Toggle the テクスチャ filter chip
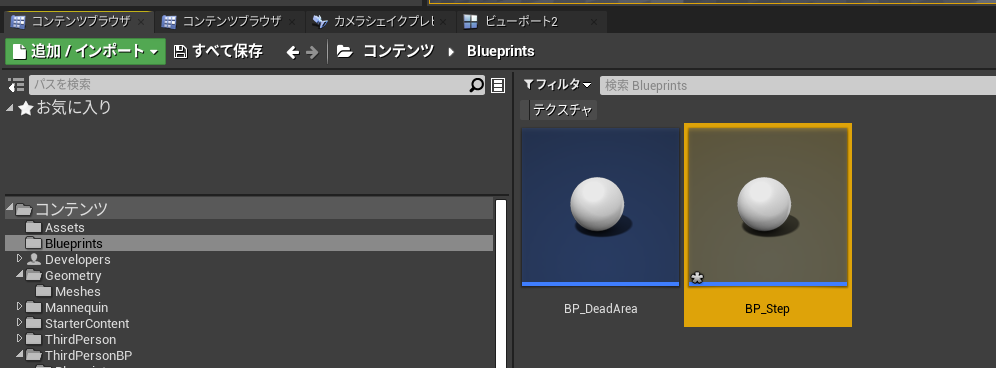This screenshot has height=368, width=996. pyautogui.click(x=559, y=110)
